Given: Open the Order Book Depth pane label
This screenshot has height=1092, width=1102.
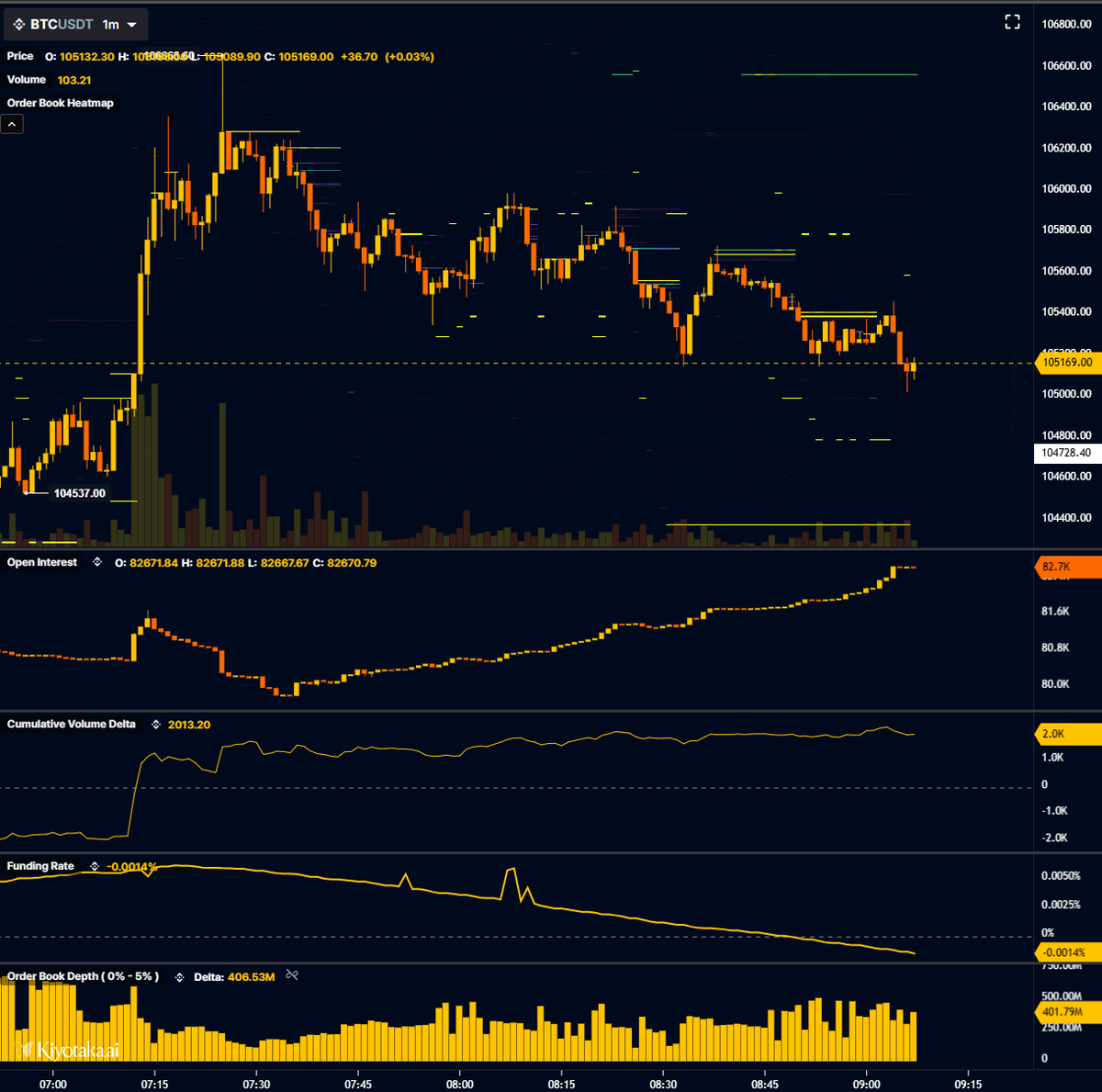Looking at the screenshot, I should coord(83,976).
